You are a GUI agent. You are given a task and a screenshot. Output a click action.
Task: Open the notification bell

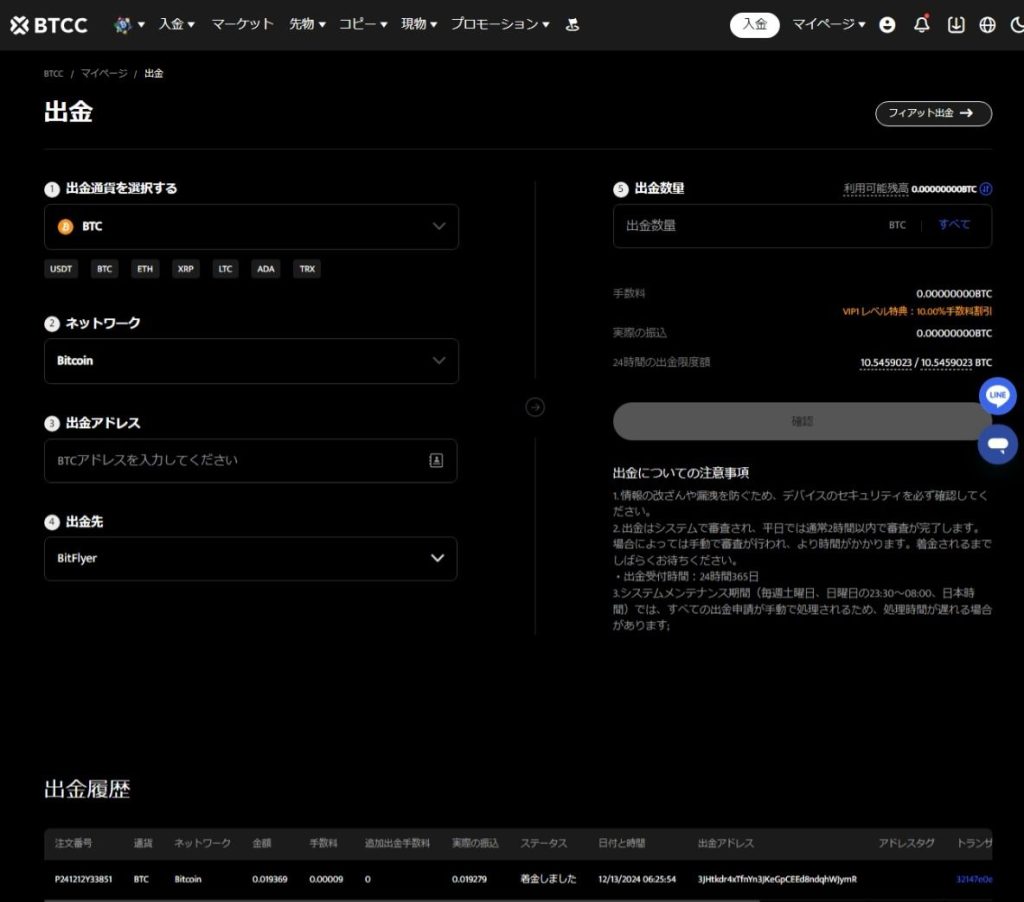(921, 25)
